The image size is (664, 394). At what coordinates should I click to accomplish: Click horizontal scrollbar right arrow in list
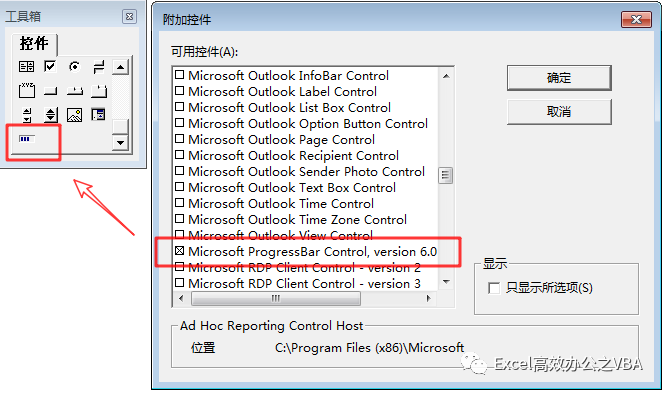pos(428,299)
